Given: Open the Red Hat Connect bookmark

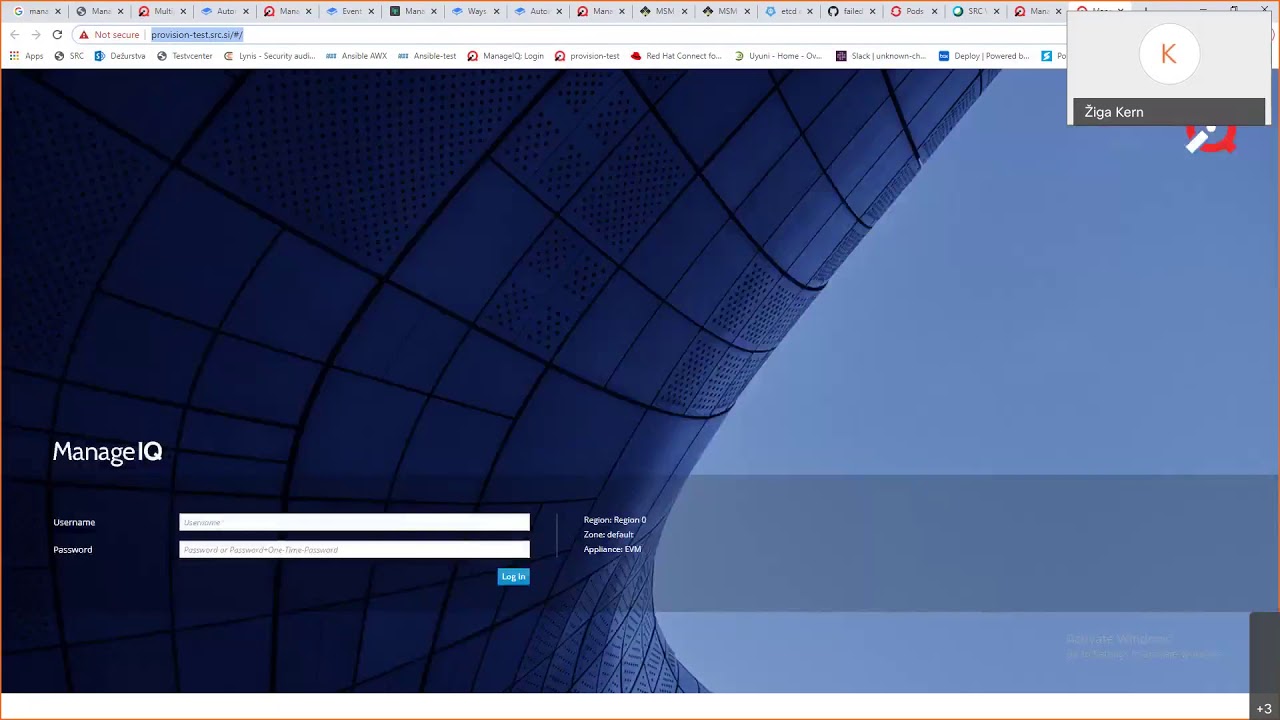Looking at the screenshot, I should (676, 56).
